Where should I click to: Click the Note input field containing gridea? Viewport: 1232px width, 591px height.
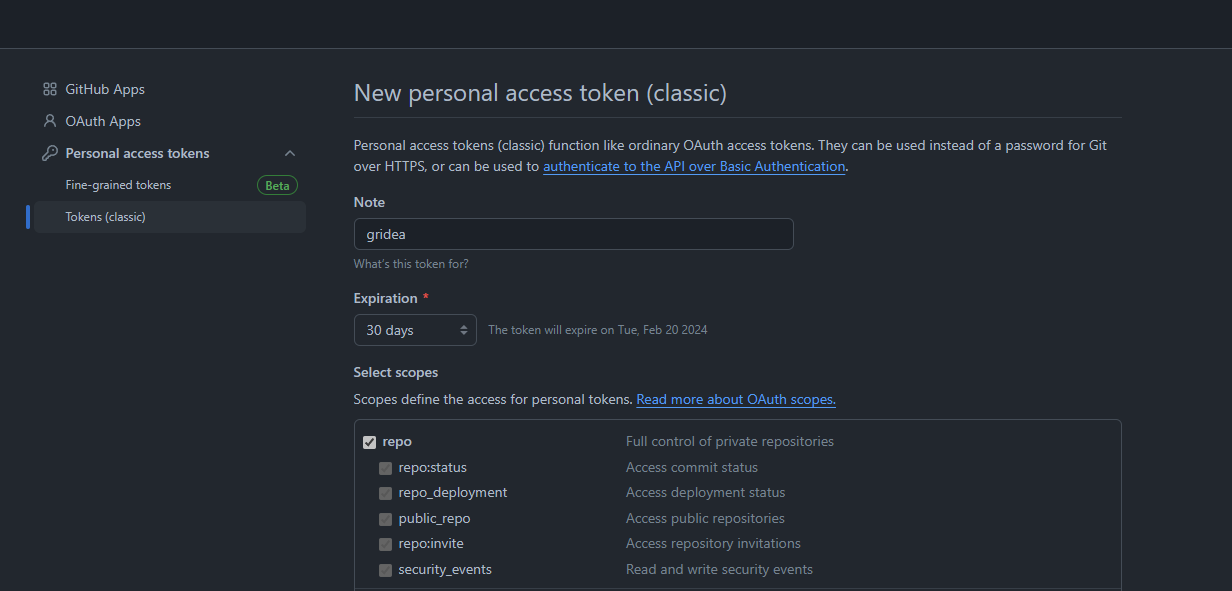click(573, 234)
